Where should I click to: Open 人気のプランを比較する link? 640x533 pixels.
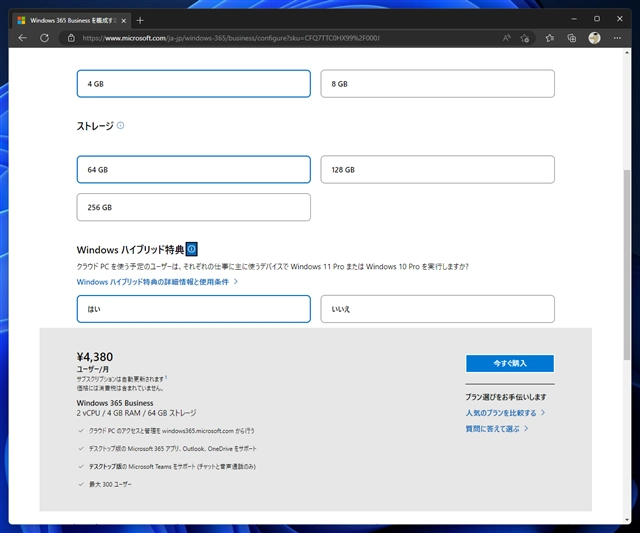[x=505, y=413]
